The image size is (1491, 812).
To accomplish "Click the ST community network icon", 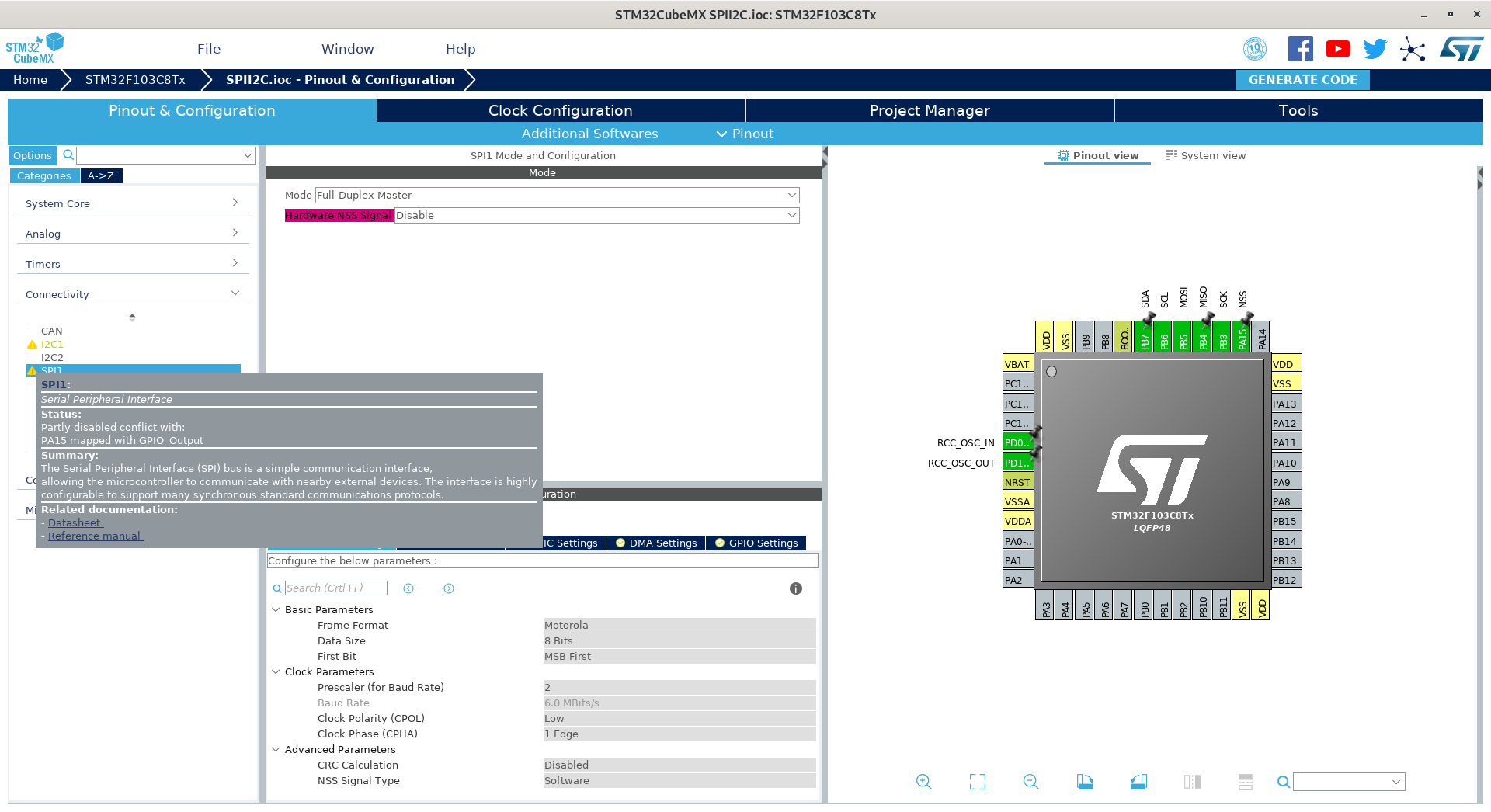I will (1413, 50).
